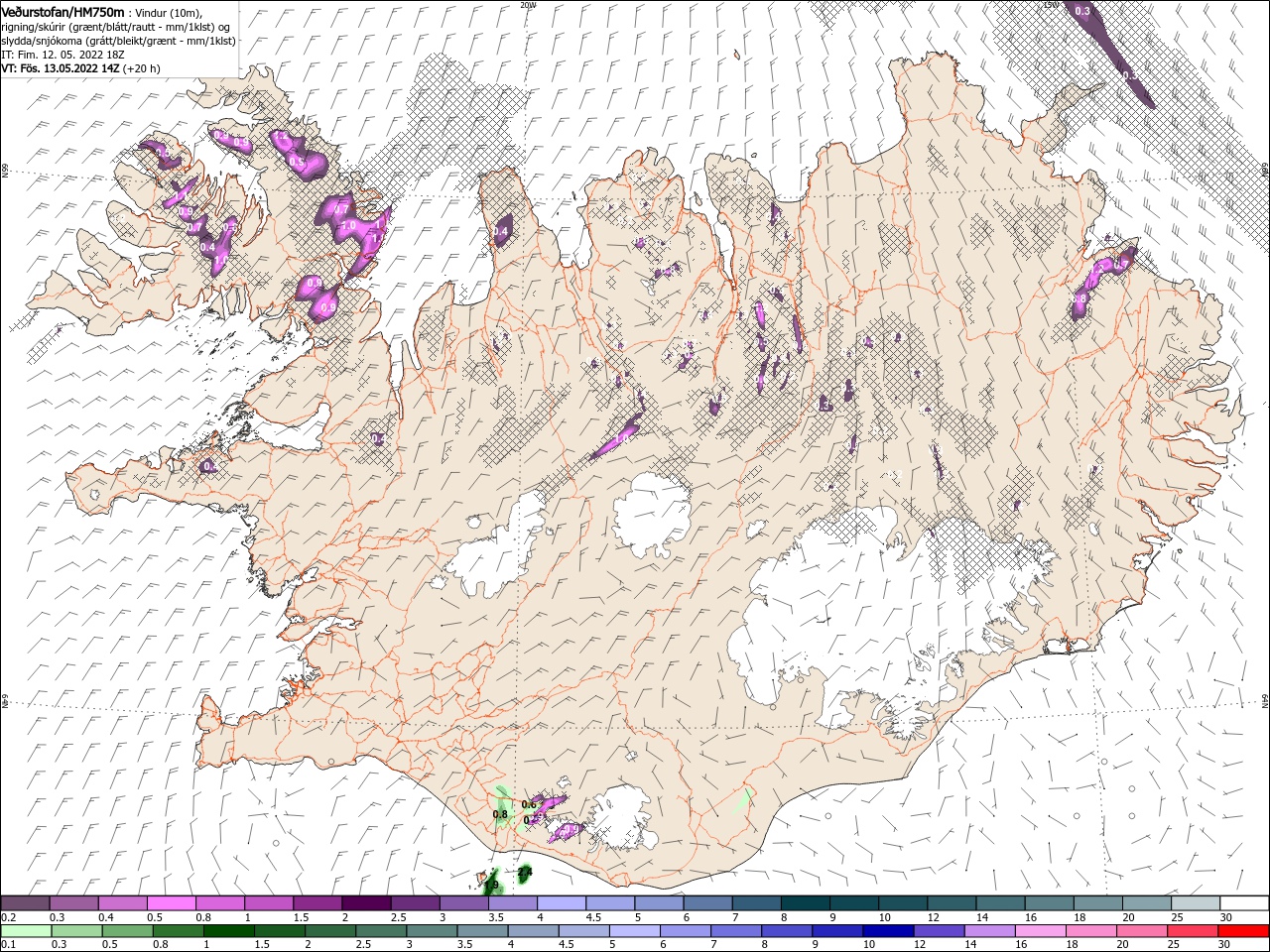The image size is (1270, 952).
Task: Pick the darkest purple snow legend swatch
Action: pyautogui.click(x=365, y=903)
